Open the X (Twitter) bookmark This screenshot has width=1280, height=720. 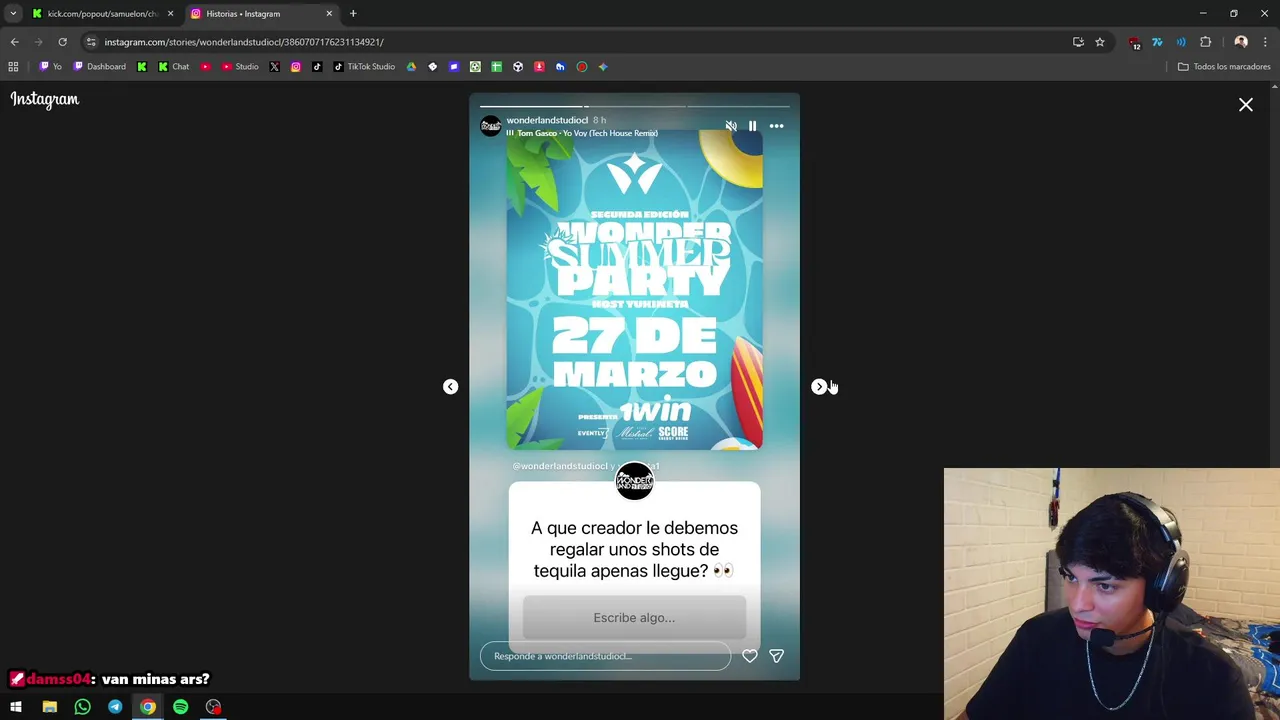click(274, 67)
